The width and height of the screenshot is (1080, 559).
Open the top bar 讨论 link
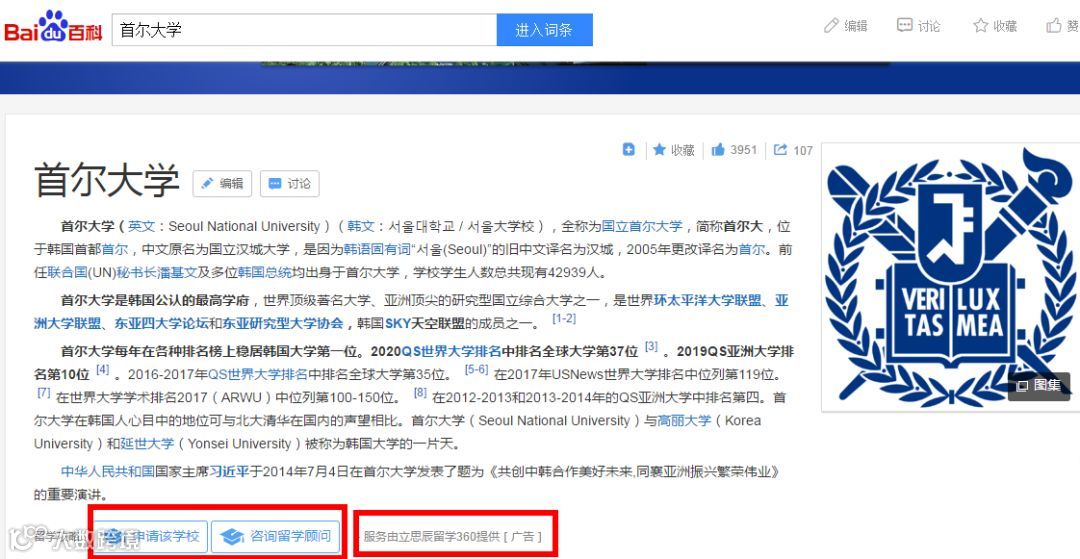[919, 26]
